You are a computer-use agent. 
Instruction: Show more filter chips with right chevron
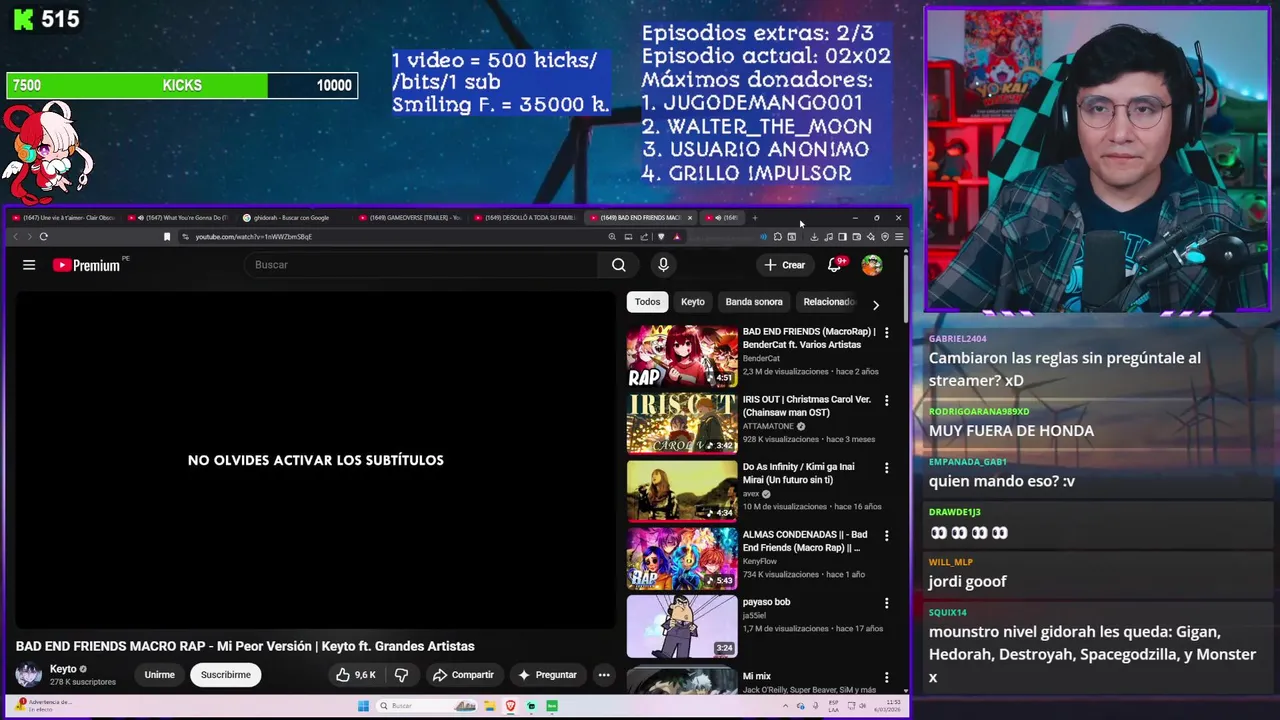(x=876, y=304)
